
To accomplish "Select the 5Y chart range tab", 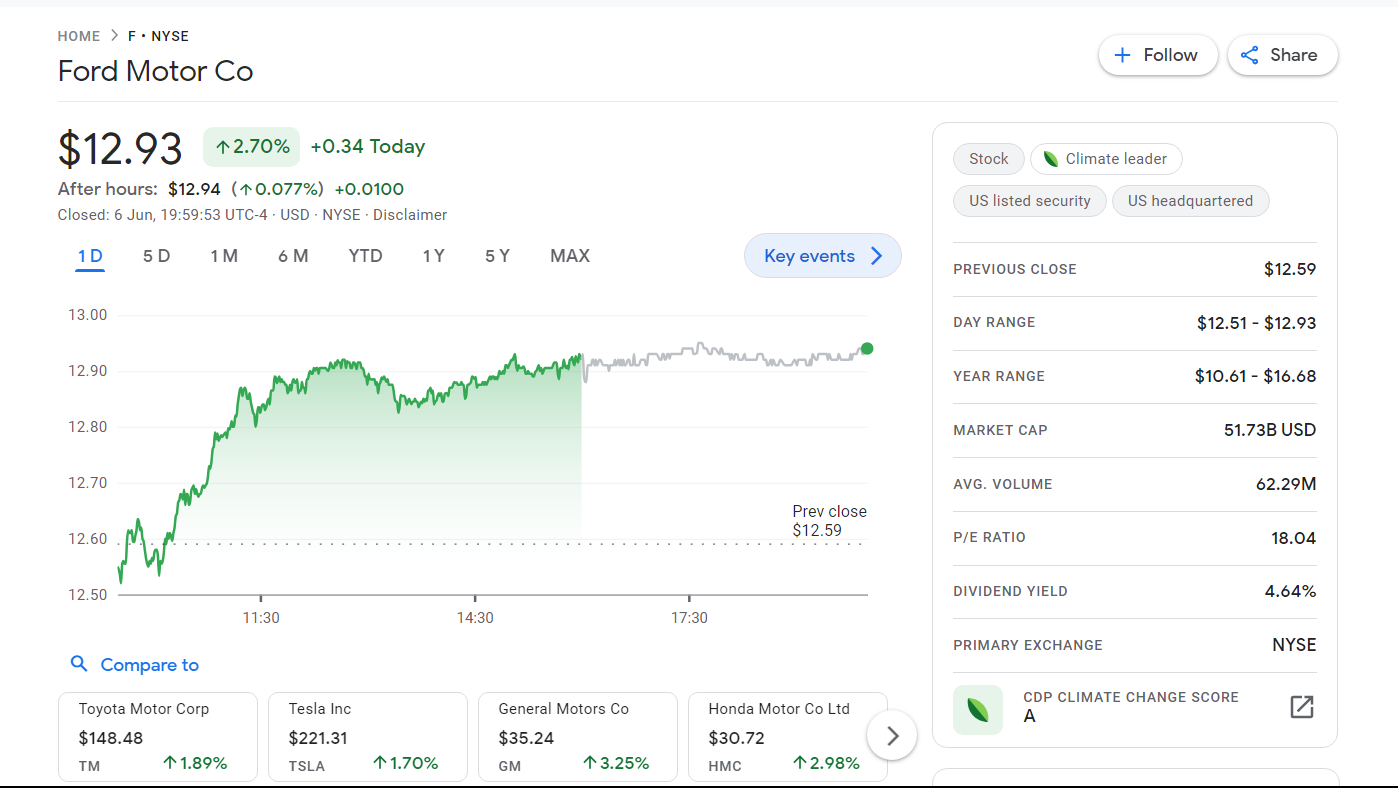I will pos(497,256).
